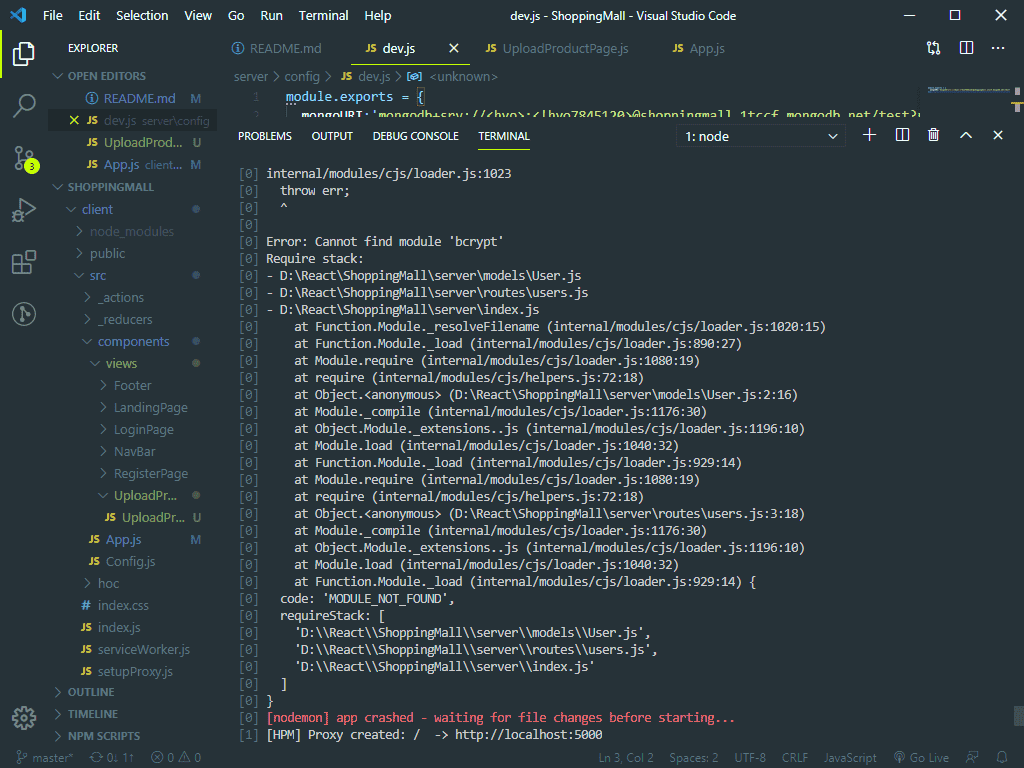
Task: Open the VS Code logo application menu
Action: tap(18, 15)
